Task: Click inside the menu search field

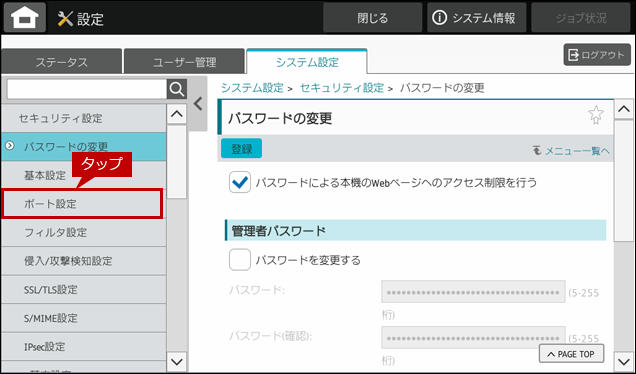Action: 87,89
